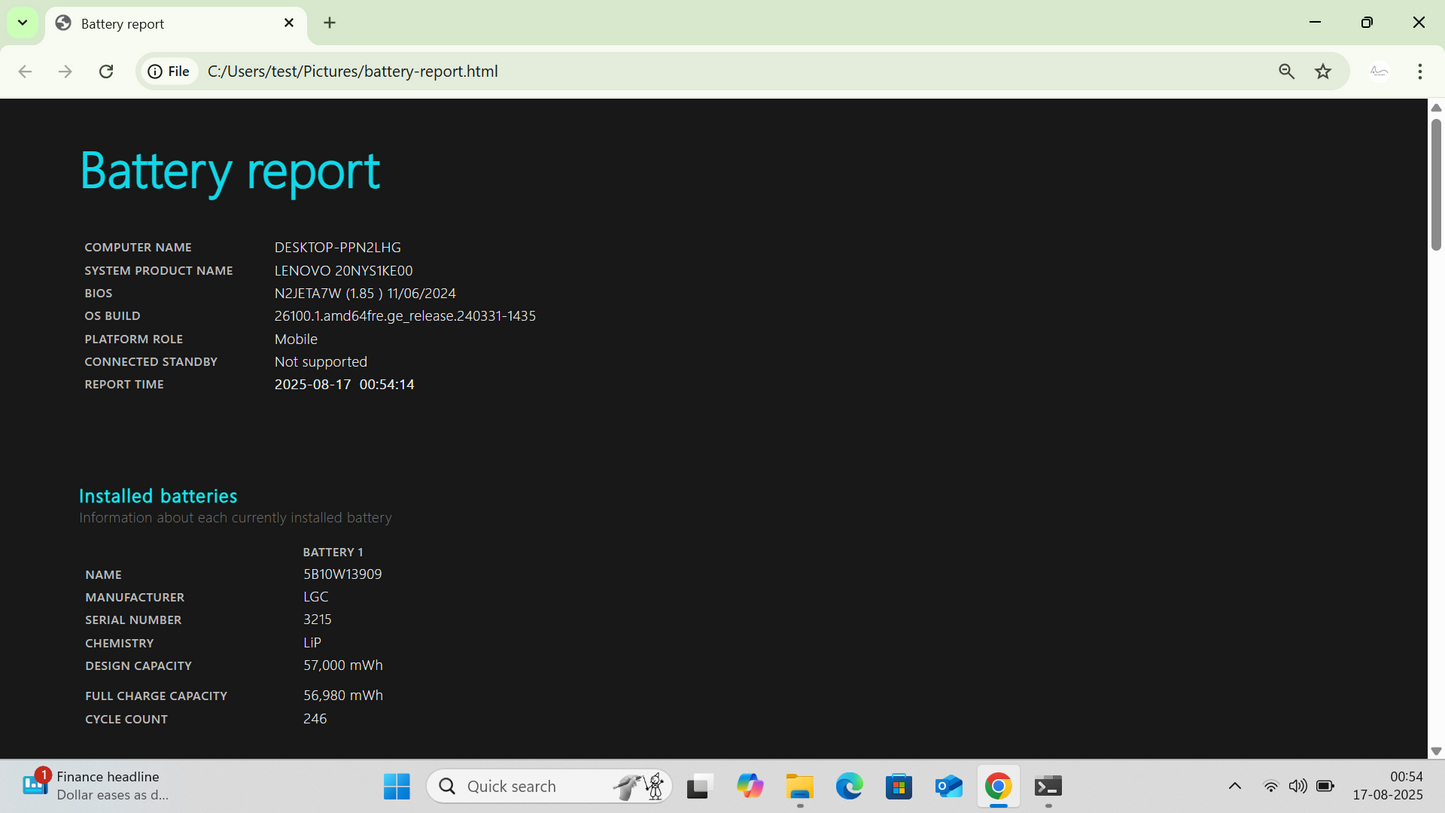Open the tab search dropdown arrow
The width and height of the screenshot is (1445, 813).
(22, 22)
